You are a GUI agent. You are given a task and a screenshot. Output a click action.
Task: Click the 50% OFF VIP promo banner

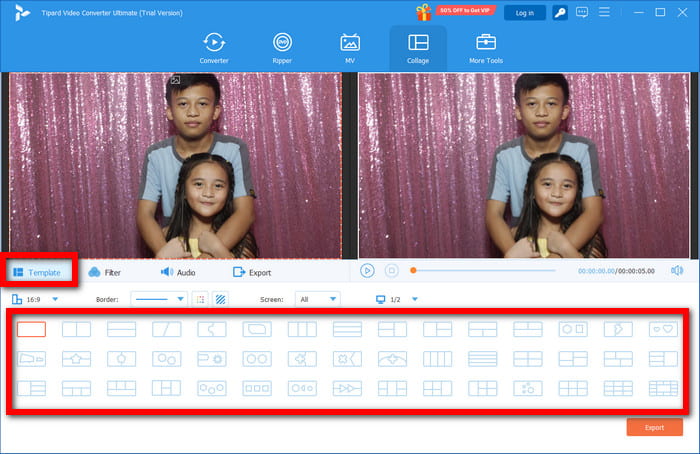[x=465, y=10]
